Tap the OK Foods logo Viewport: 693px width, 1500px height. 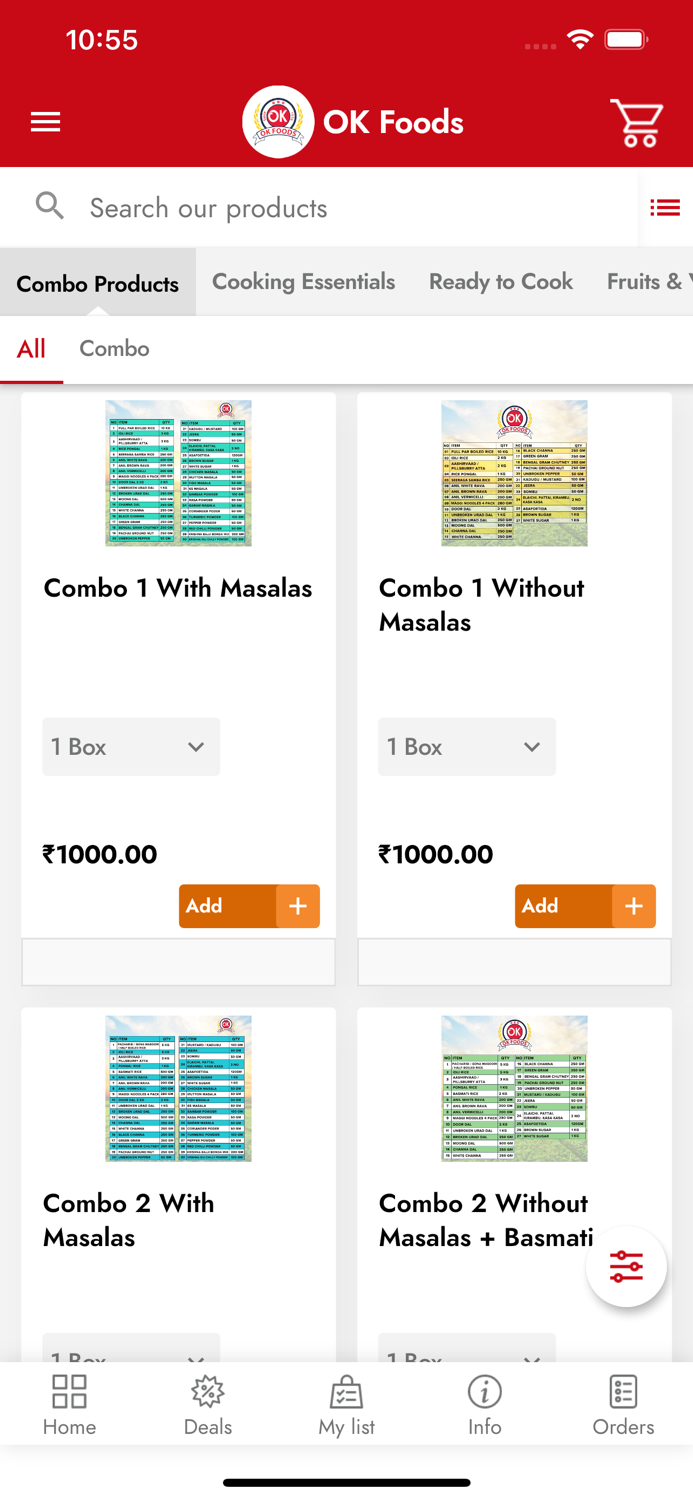(x=278, y=122)
